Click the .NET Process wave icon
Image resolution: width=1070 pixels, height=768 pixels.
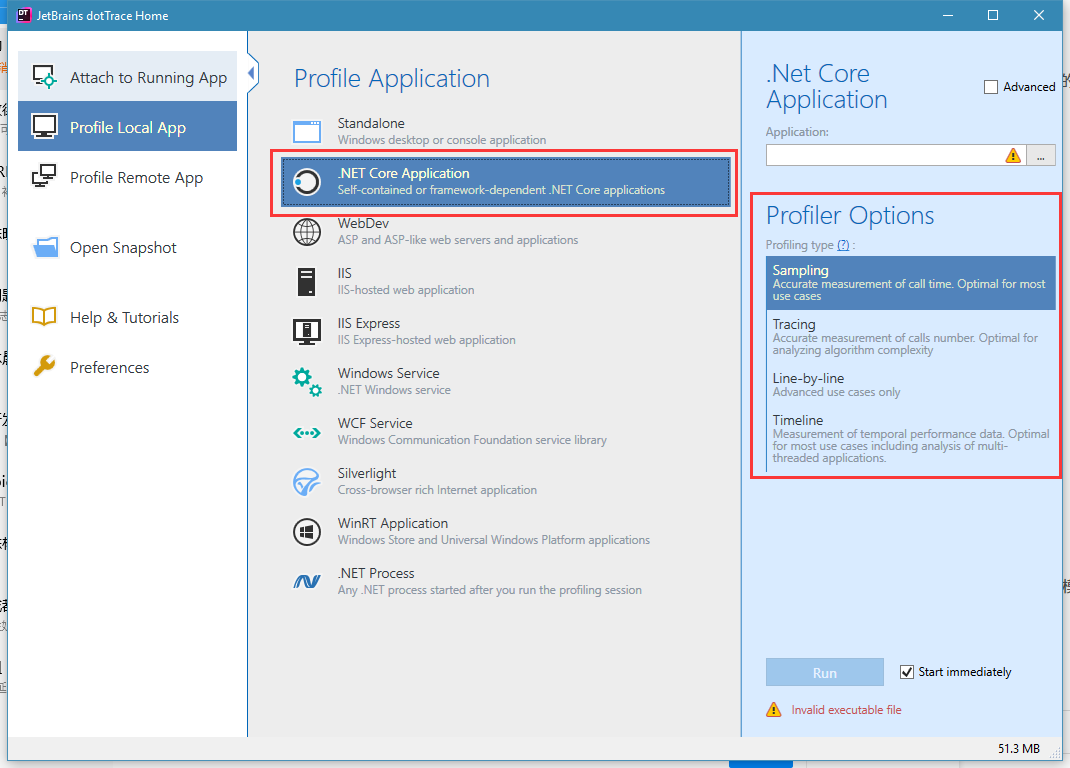pyautogui.click(x=307, y=582)
